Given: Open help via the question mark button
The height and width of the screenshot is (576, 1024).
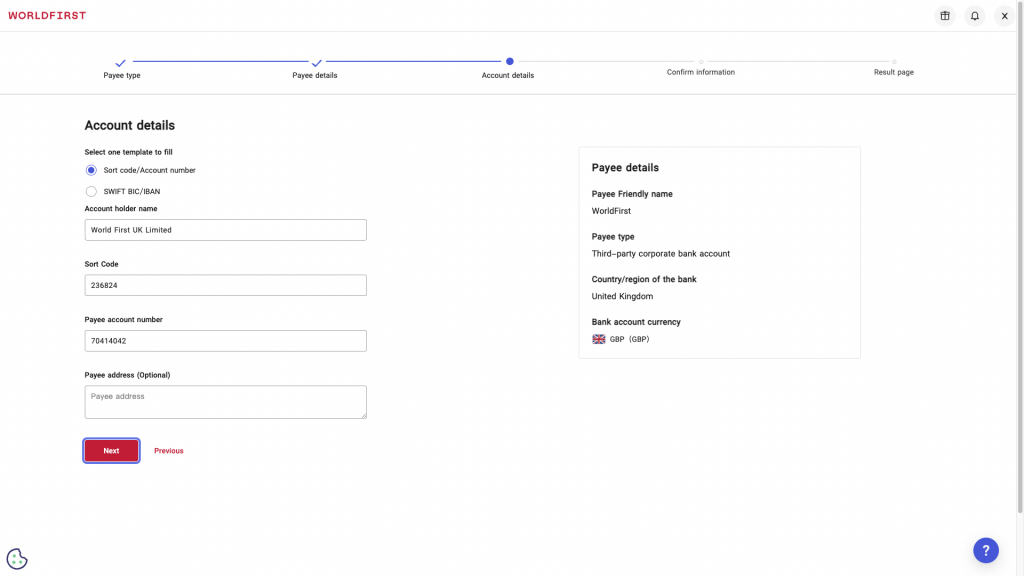Looking at the screenshot, I should tap(986, 550).
